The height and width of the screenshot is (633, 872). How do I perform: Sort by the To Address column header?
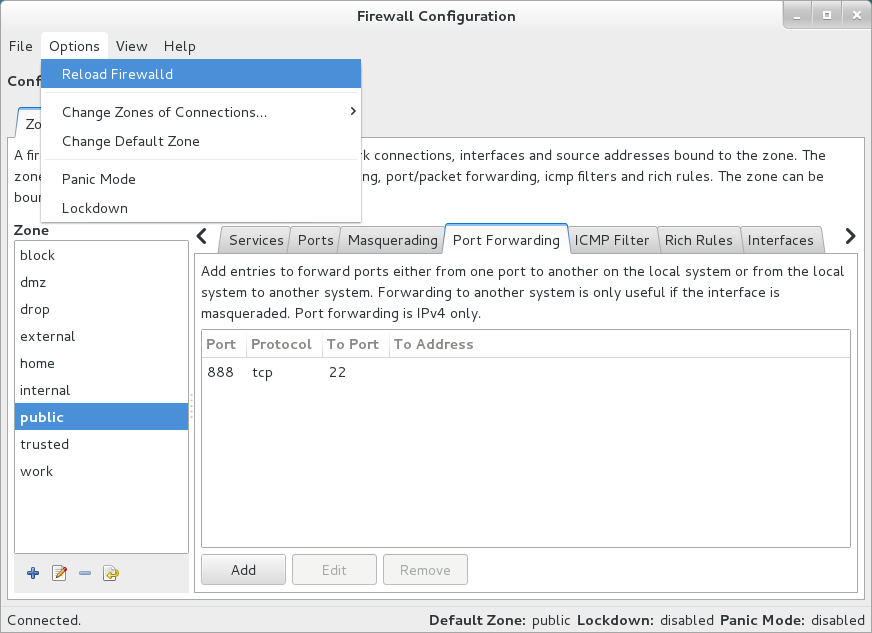[434, 344]
